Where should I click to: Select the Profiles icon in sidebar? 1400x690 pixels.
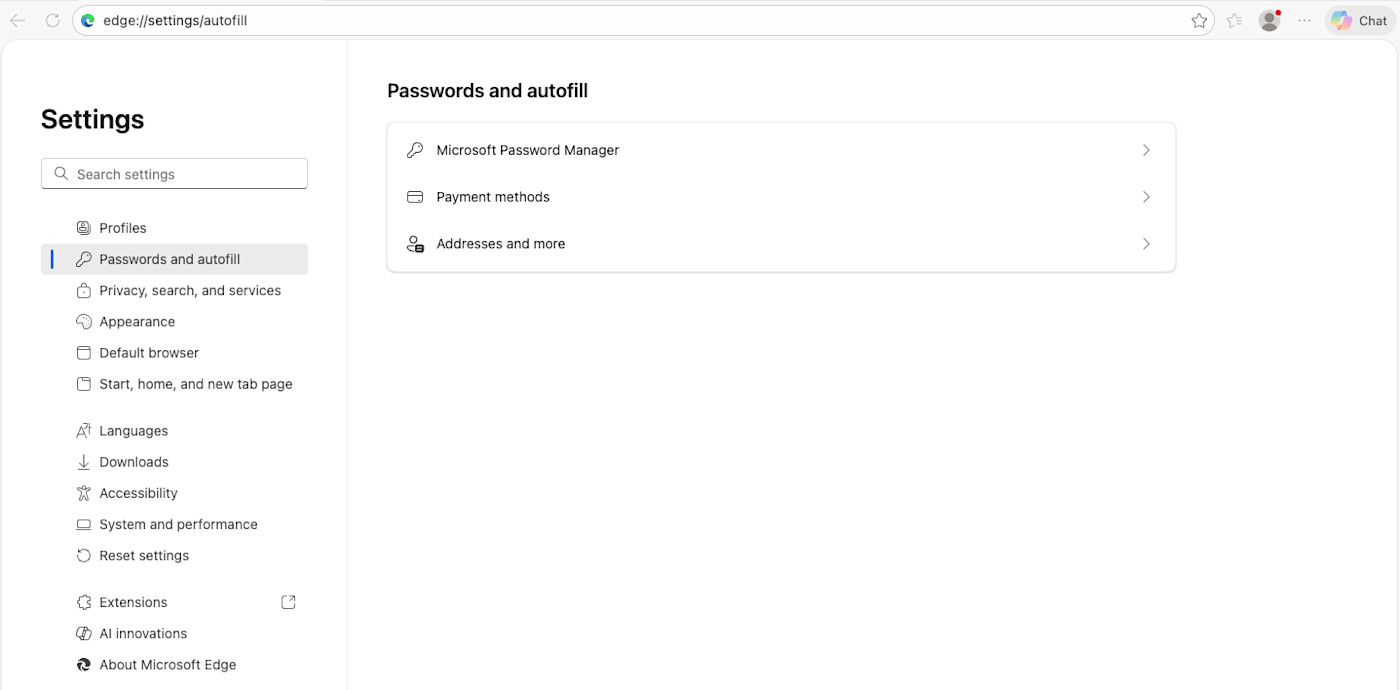coord(83,227)
